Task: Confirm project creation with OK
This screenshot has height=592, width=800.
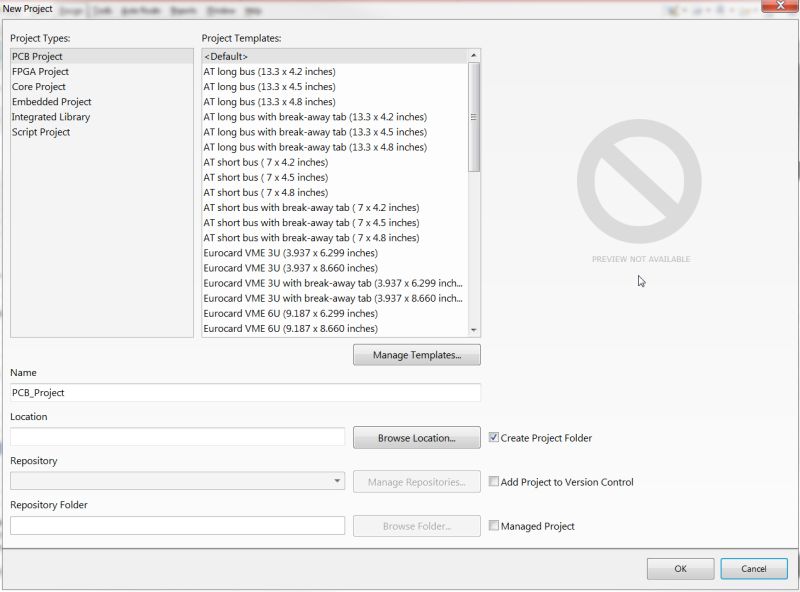Action: click(680, 568)
